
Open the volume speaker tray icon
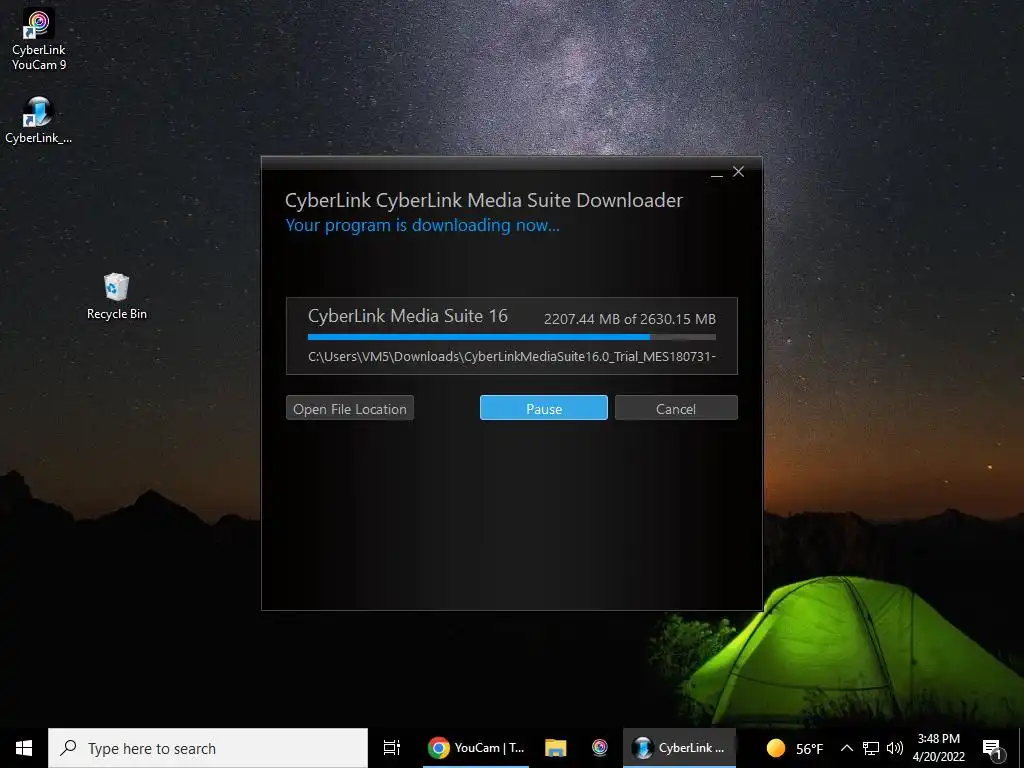[895, 748]
